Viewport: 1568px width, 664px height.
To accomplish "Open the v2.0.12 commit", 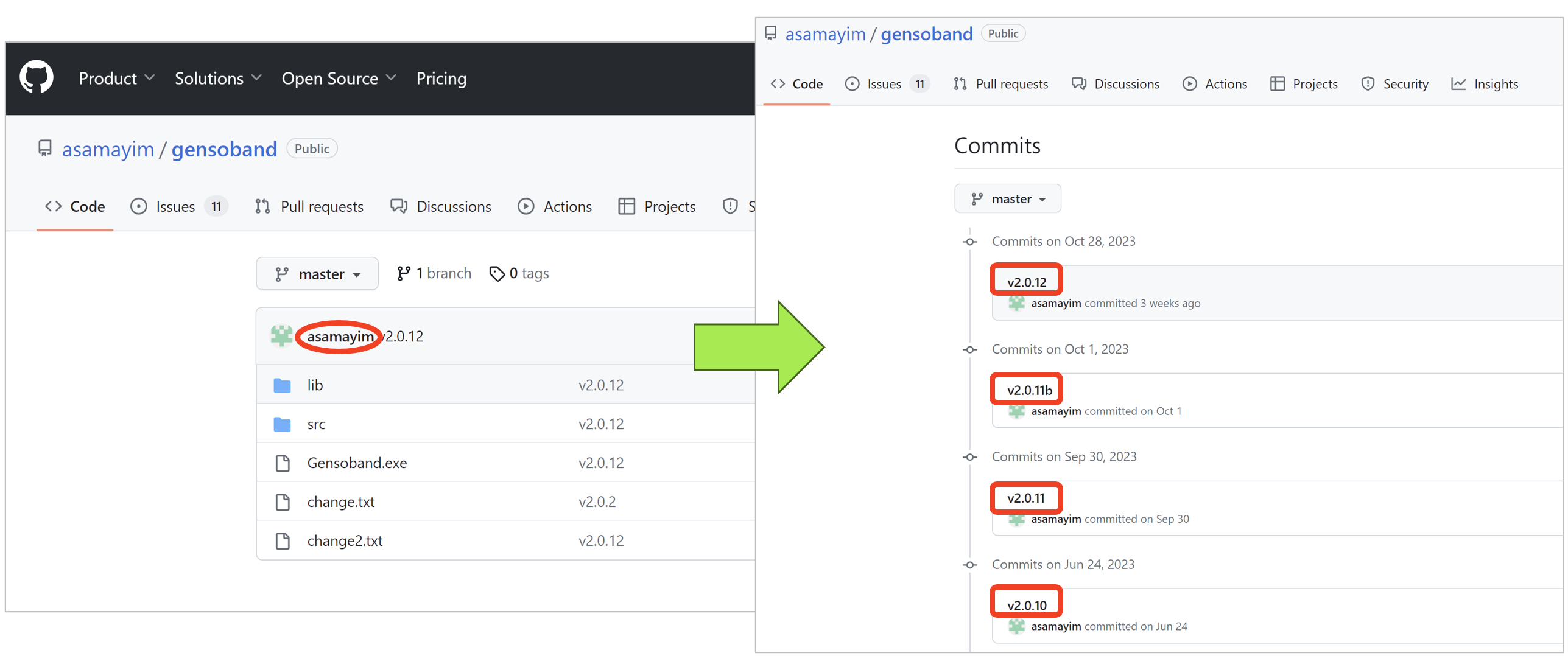I will pyautogui.click(x=1027, y=282).
